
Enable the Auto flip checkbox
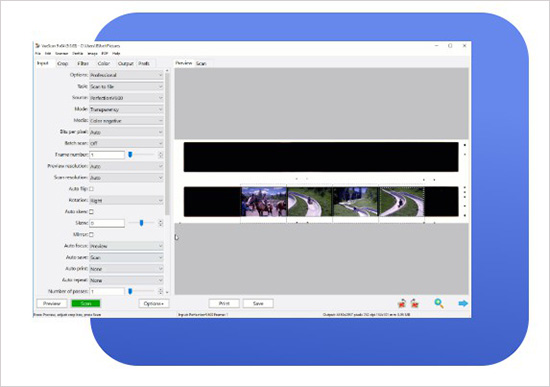92,189
